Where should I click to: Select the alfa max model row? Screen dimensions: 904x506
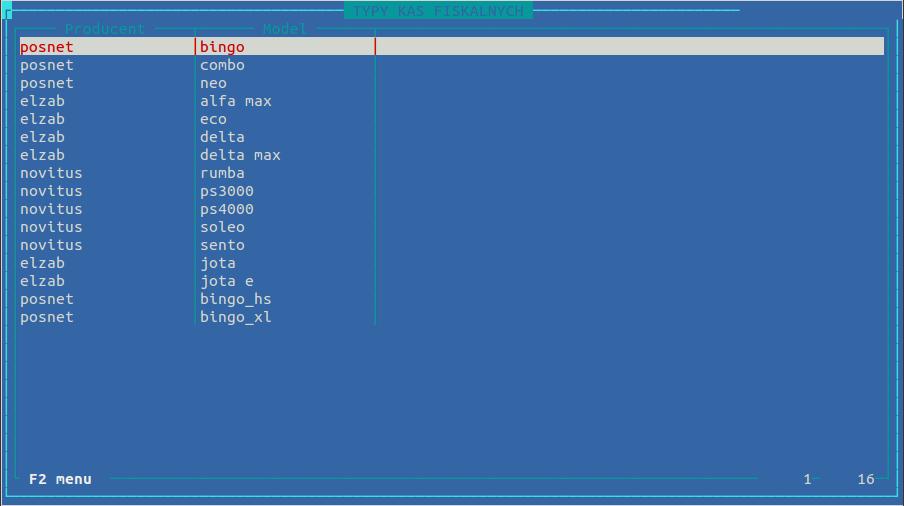click(451, 101)
